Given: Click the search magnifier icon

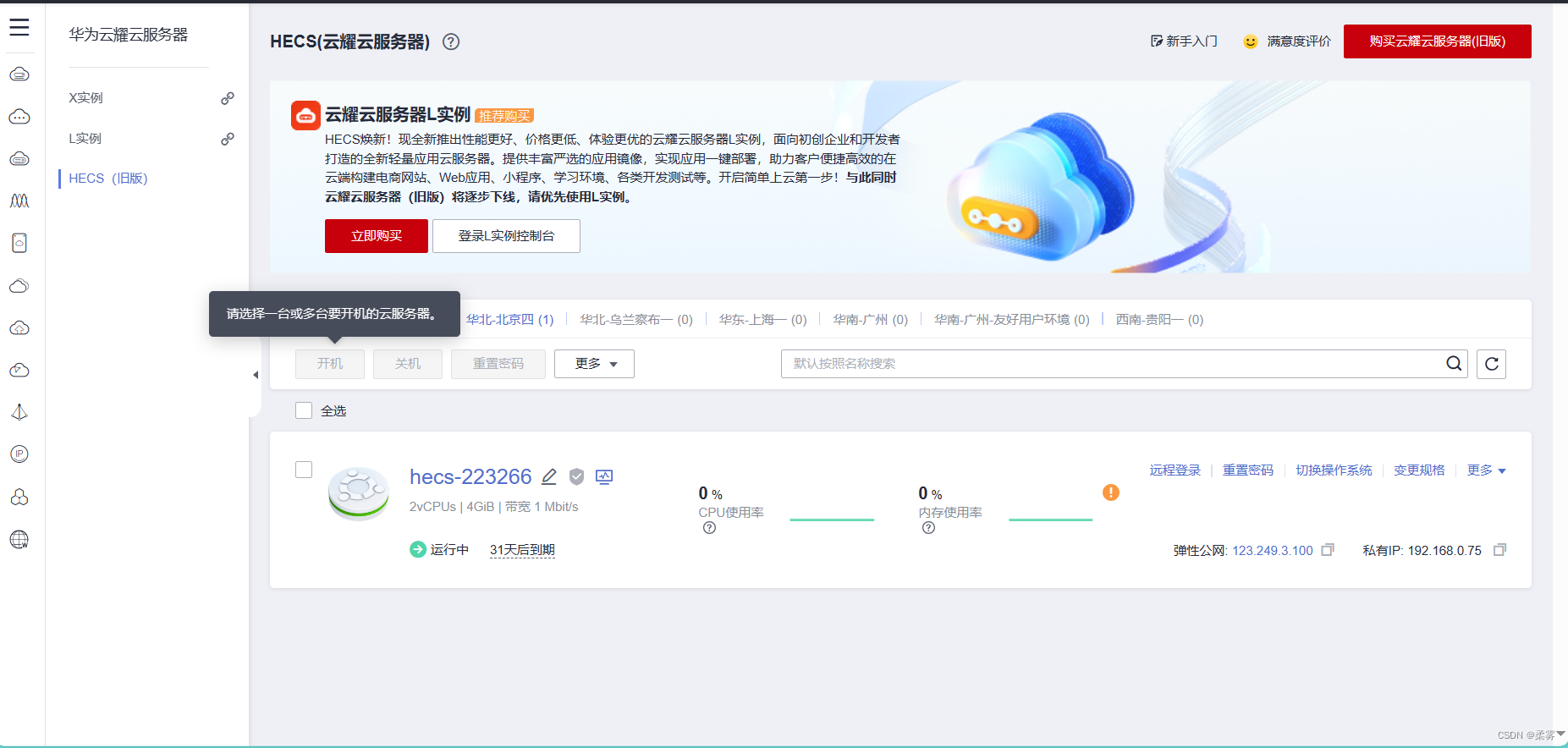Looking at the screenshot, I should 1454,364.
